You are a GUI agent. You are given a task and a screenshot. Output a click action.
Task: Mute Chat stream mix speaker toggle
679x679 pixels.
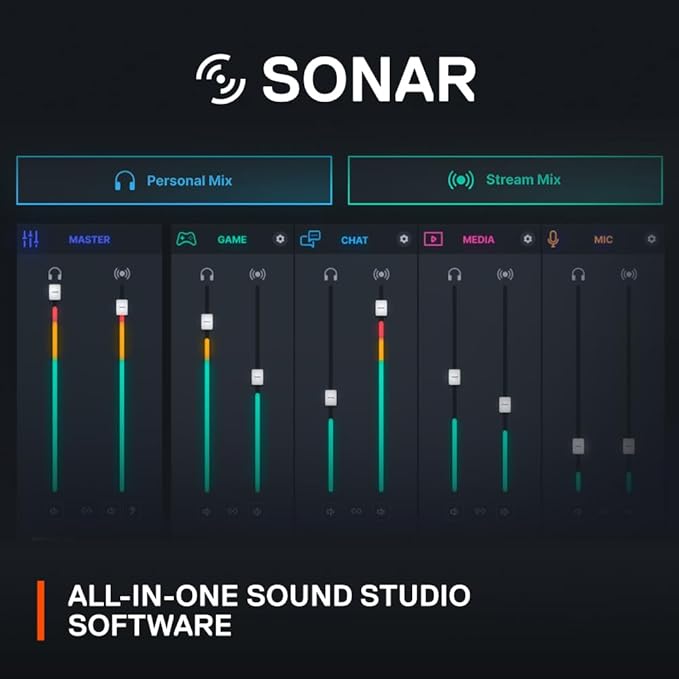tap(381, 512)
